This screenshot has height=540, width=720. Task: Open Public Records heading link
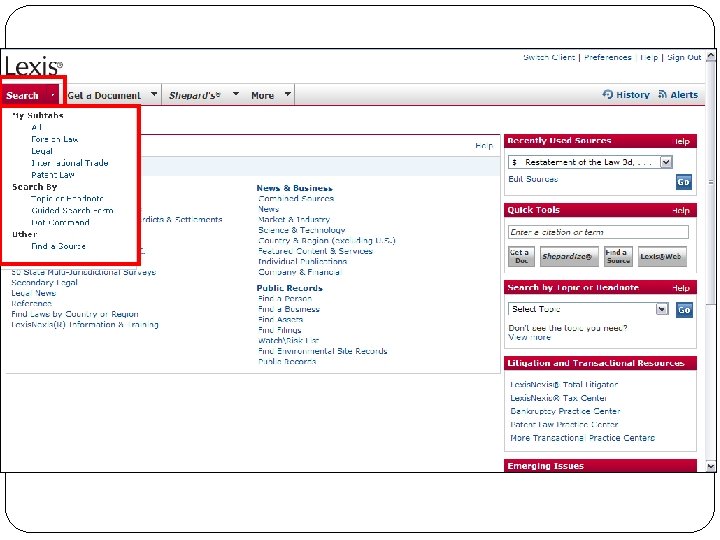[x=289, y=288]
